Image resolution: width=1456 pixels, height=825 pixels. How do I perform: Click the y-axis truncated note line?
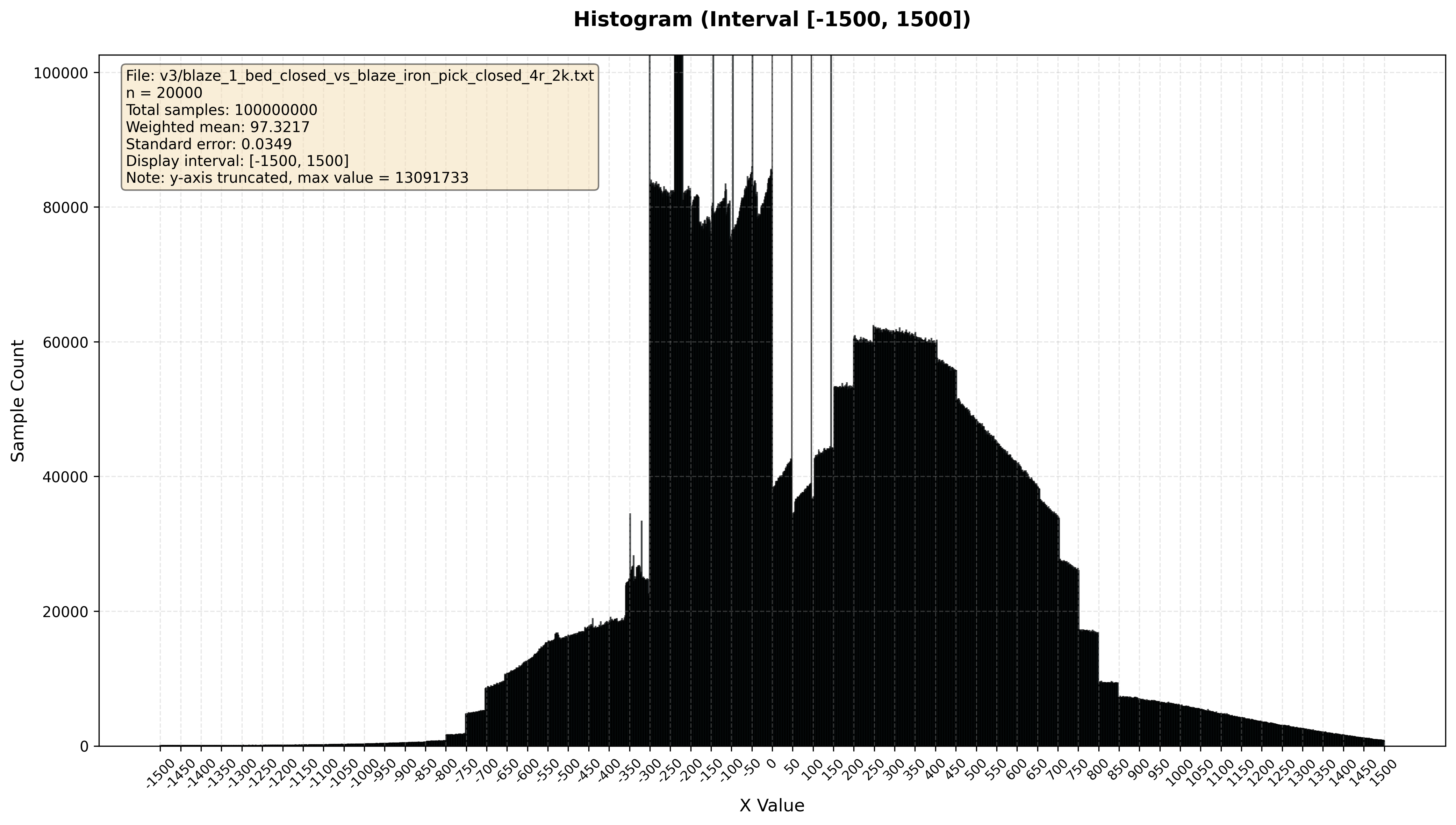297,178
